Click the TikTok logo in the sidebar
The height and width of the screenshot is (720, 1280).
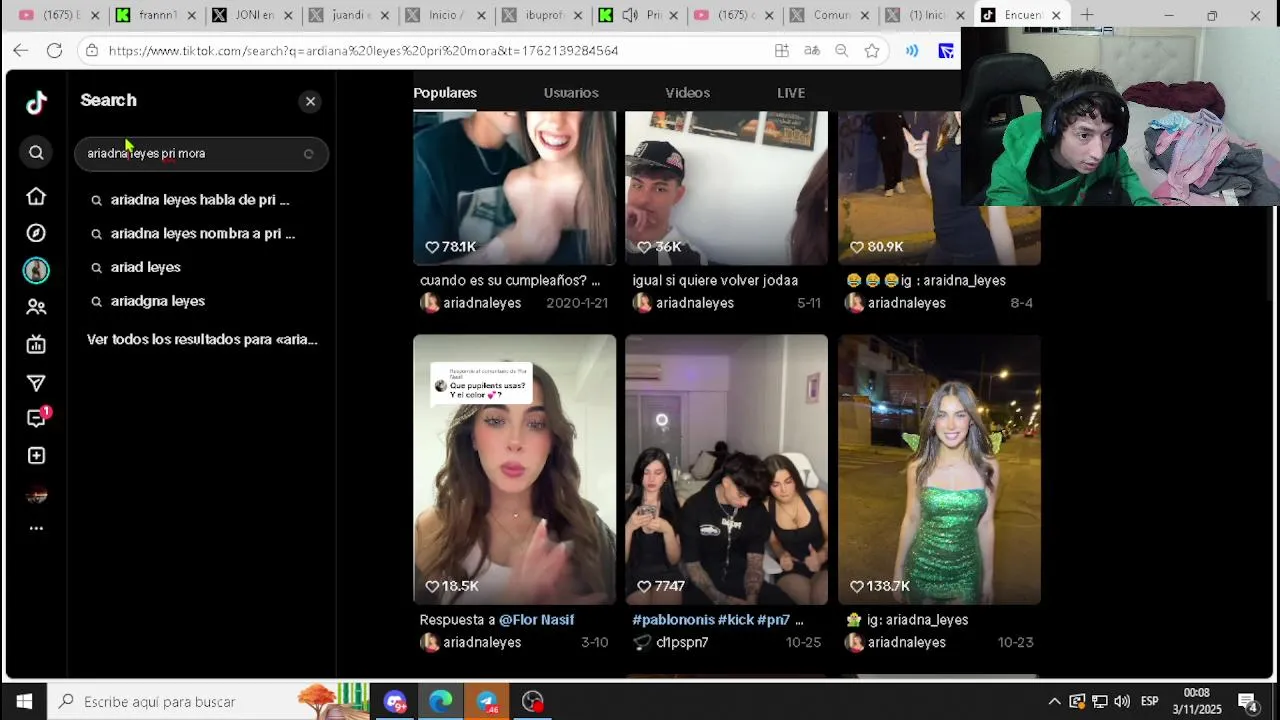36,102
